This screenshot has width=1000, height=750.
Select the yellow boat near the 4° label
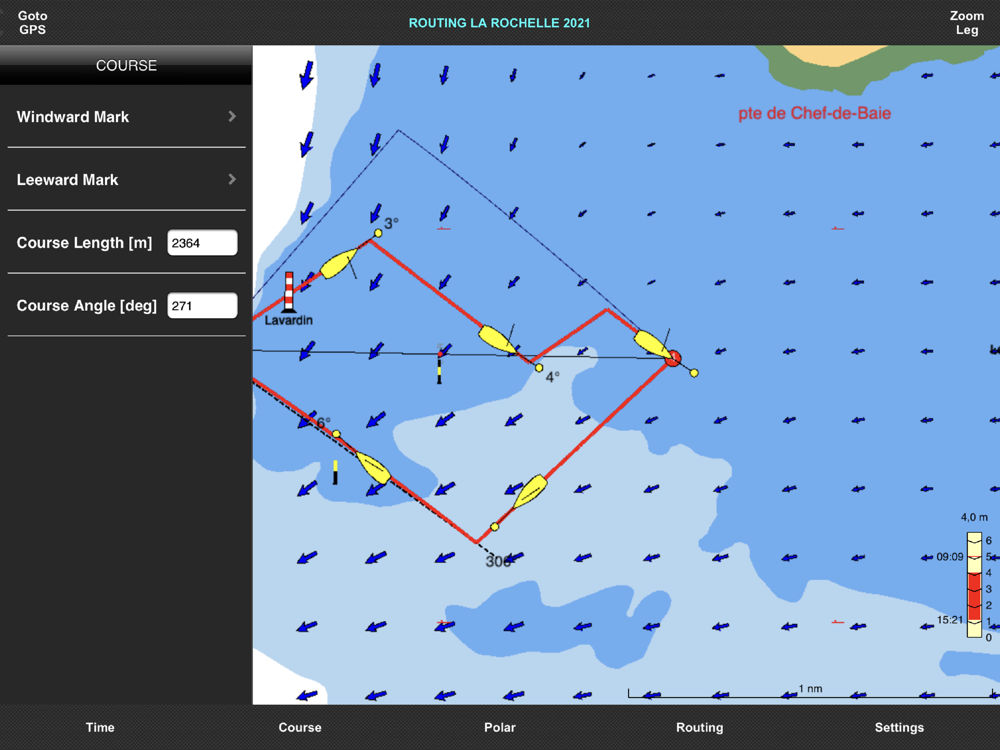[x=498, y=339]
